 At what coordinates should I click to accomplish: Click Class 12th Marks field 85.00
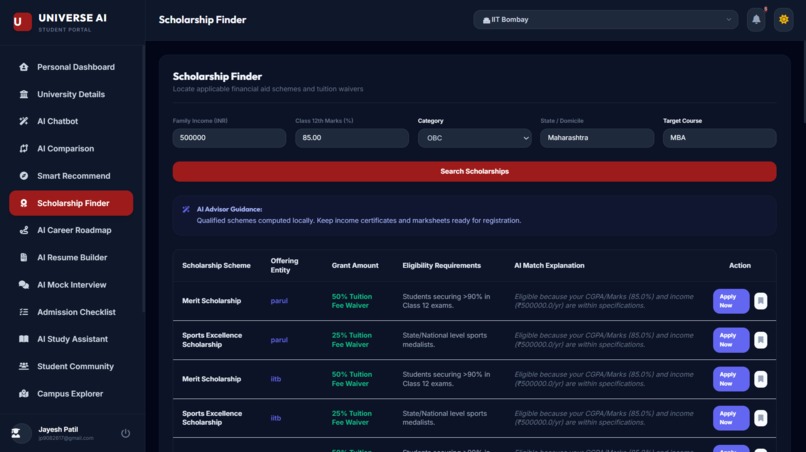352,138
